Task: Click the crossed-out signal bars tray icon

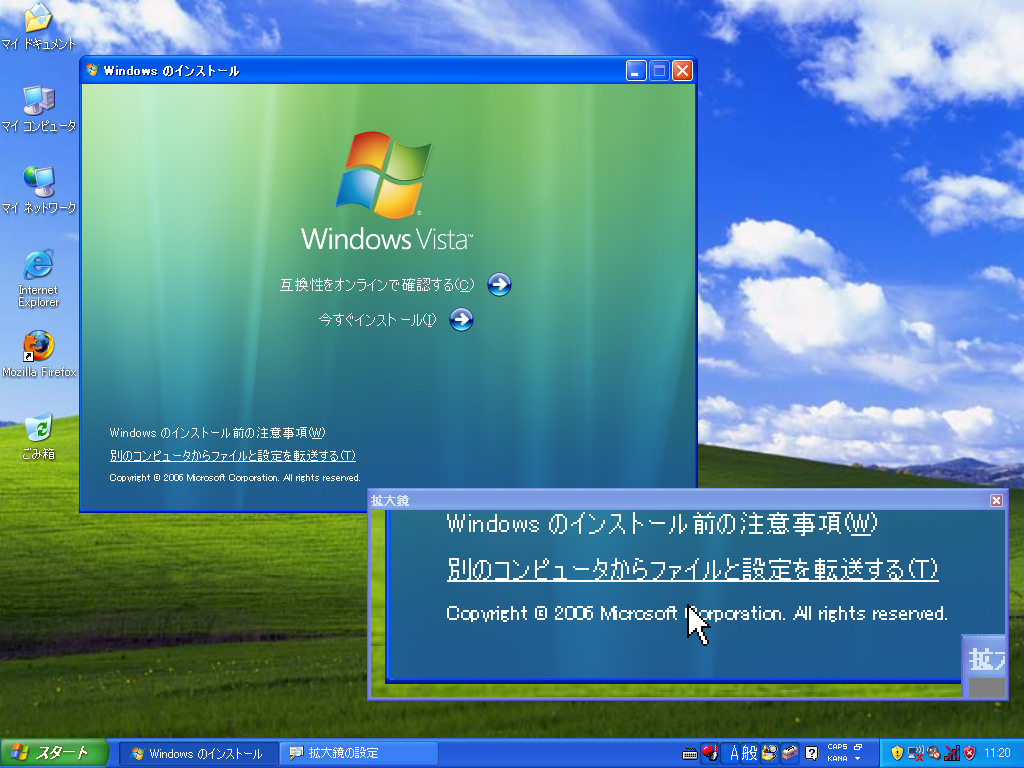Action: pos(952,753)
